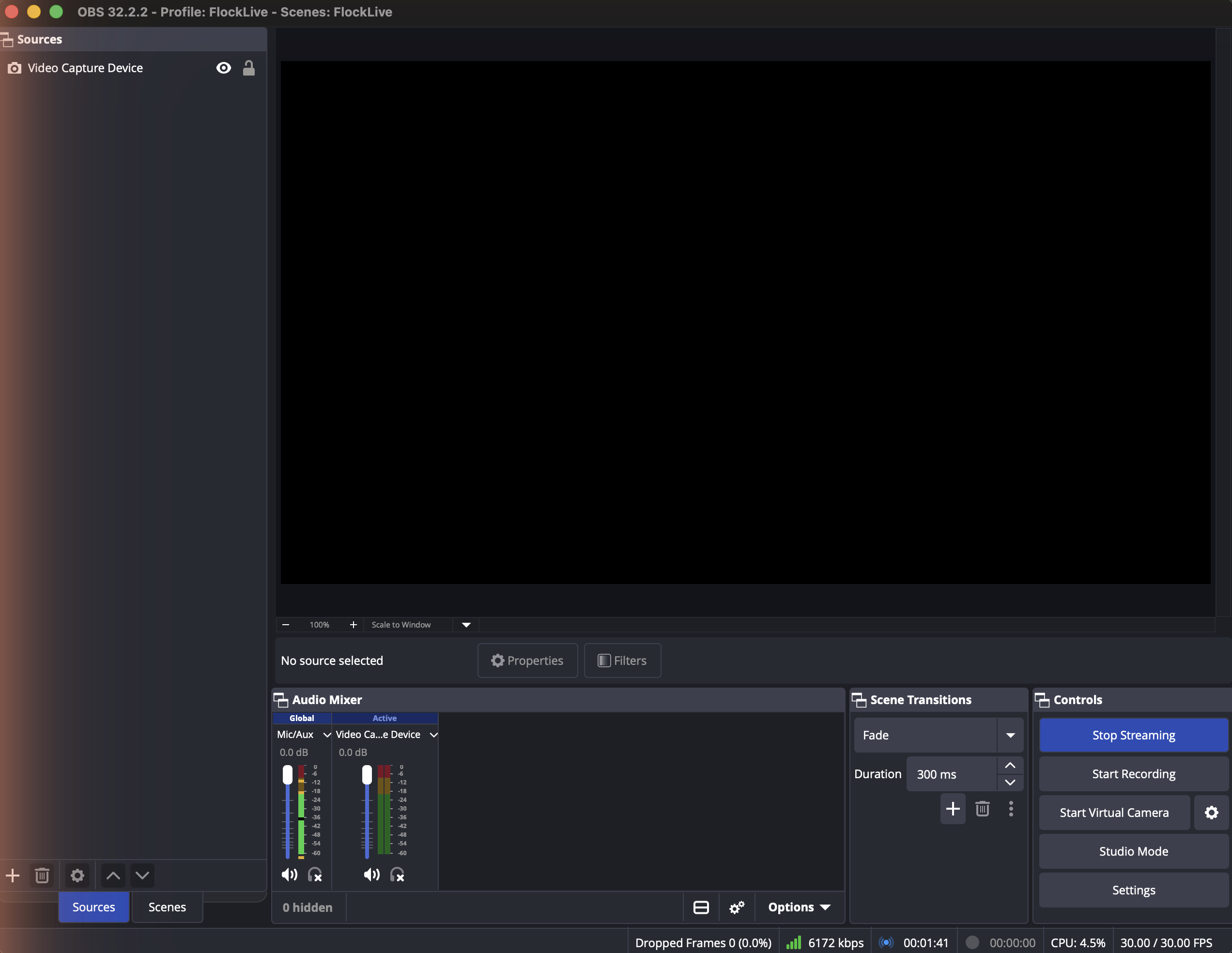Move source up with arrow icon
The height and width of the screenshot is (953, 1232).
click(113, 876)
